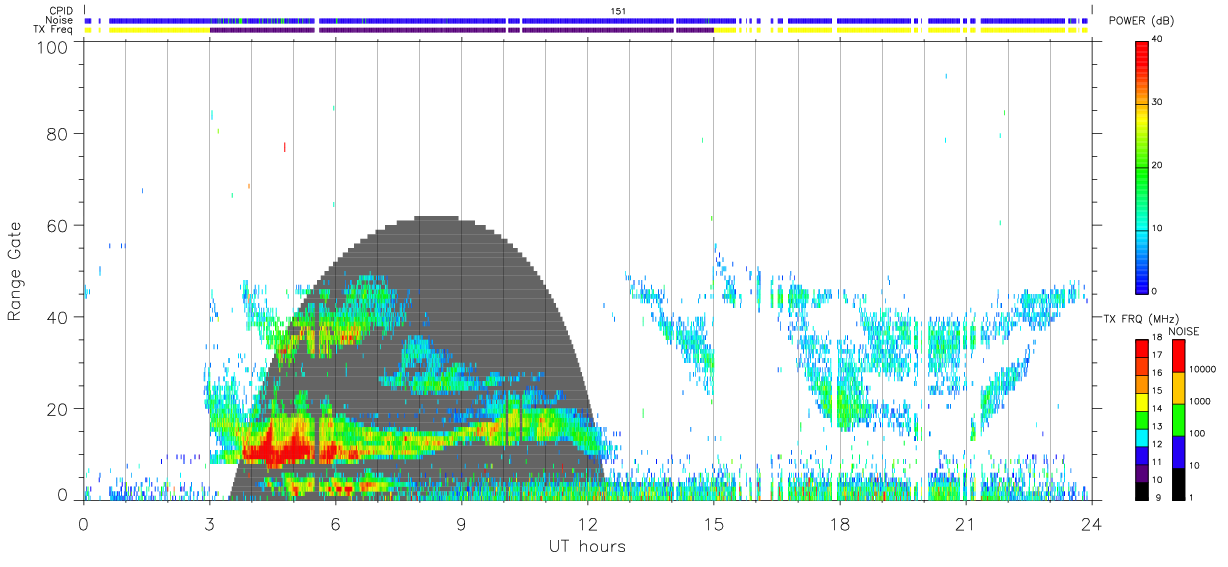Viewport: 1228px width, 567px height.
Task: Click the x-axis tick label 18
Action: (x=839, y=523)
